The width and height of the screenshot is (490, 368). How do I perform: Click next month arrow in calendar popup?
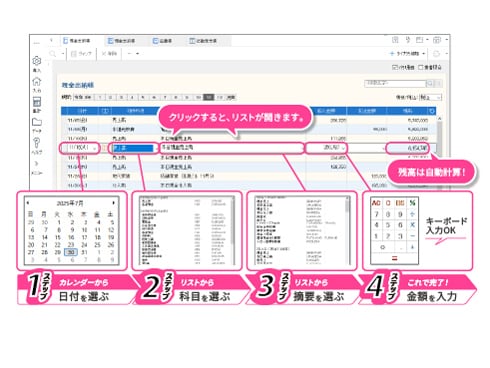pos(114,203)
